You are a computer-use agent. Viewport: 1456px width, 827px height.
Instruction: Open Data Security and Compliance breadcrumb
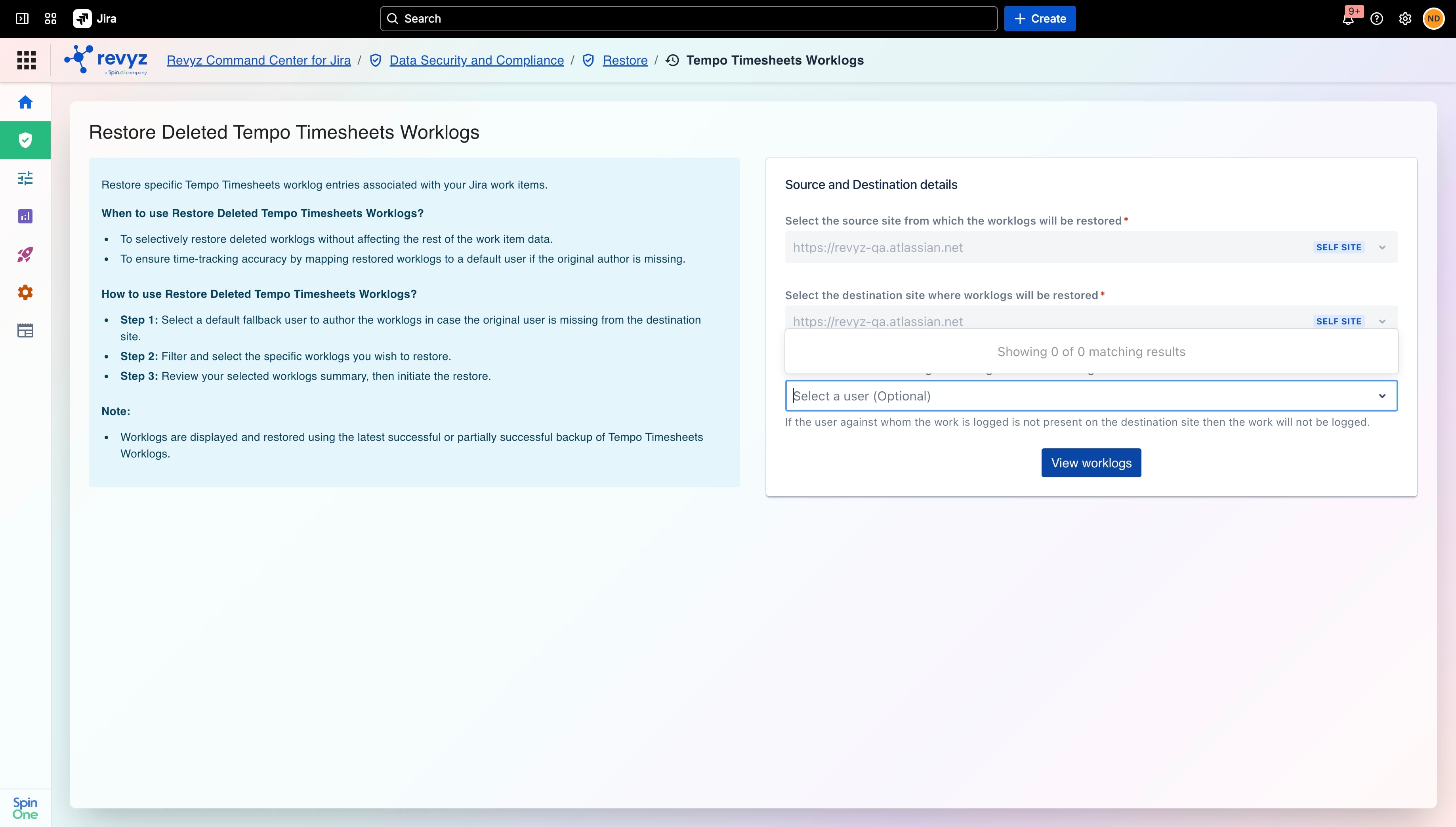477,60
